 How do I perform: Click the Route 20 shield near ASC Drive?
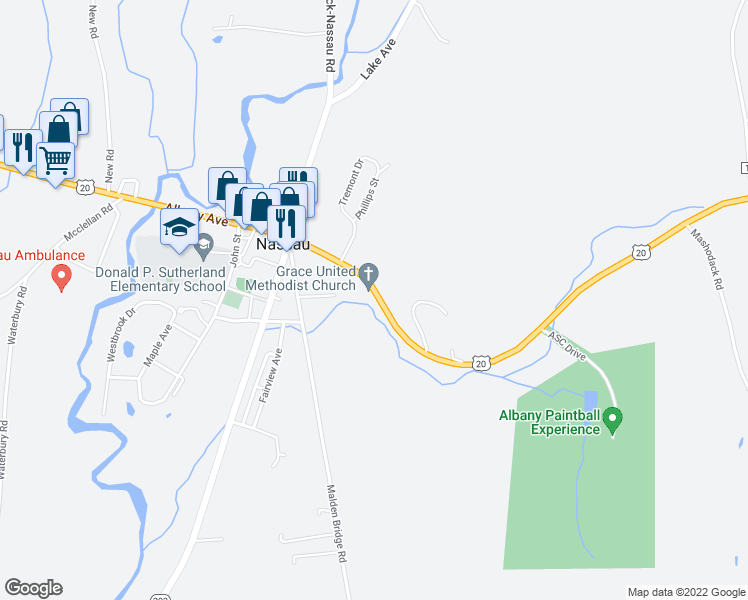point(481,363)
